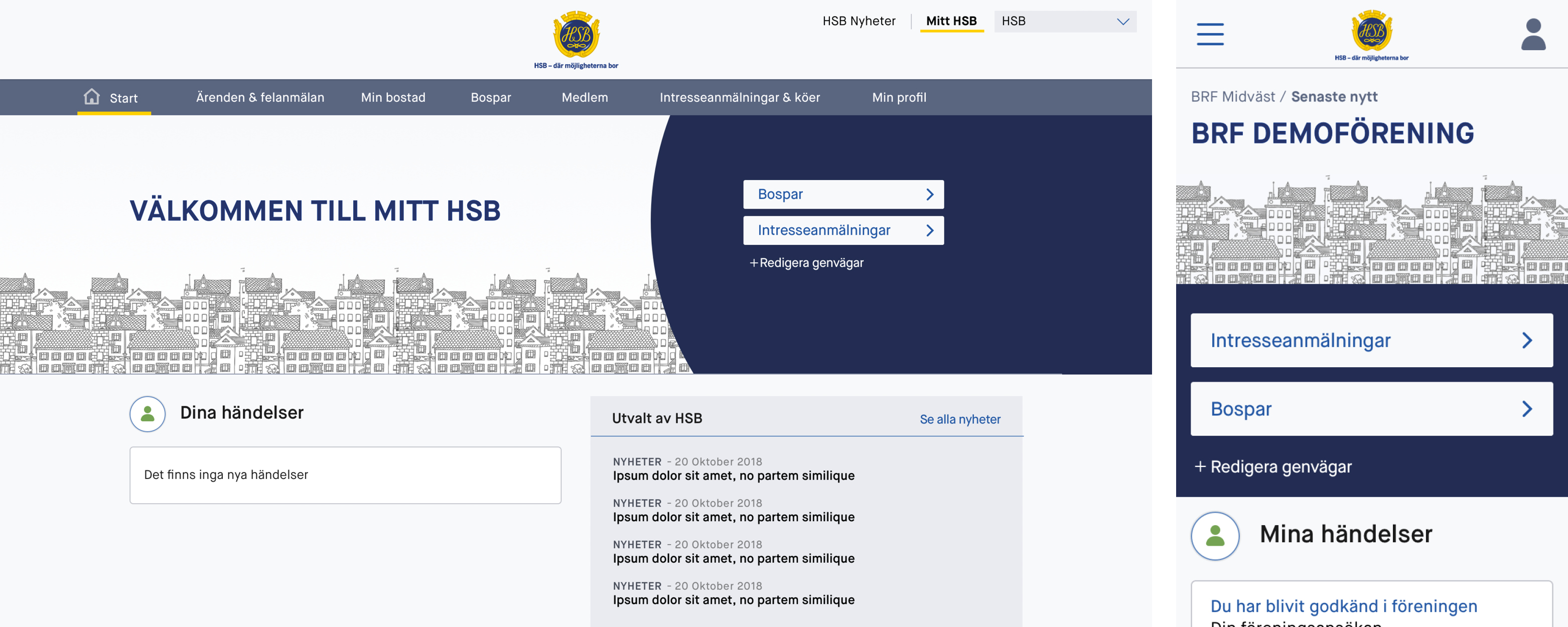Click the HSB logo in desktop header
1568x627 pixels.
[576, 35]
